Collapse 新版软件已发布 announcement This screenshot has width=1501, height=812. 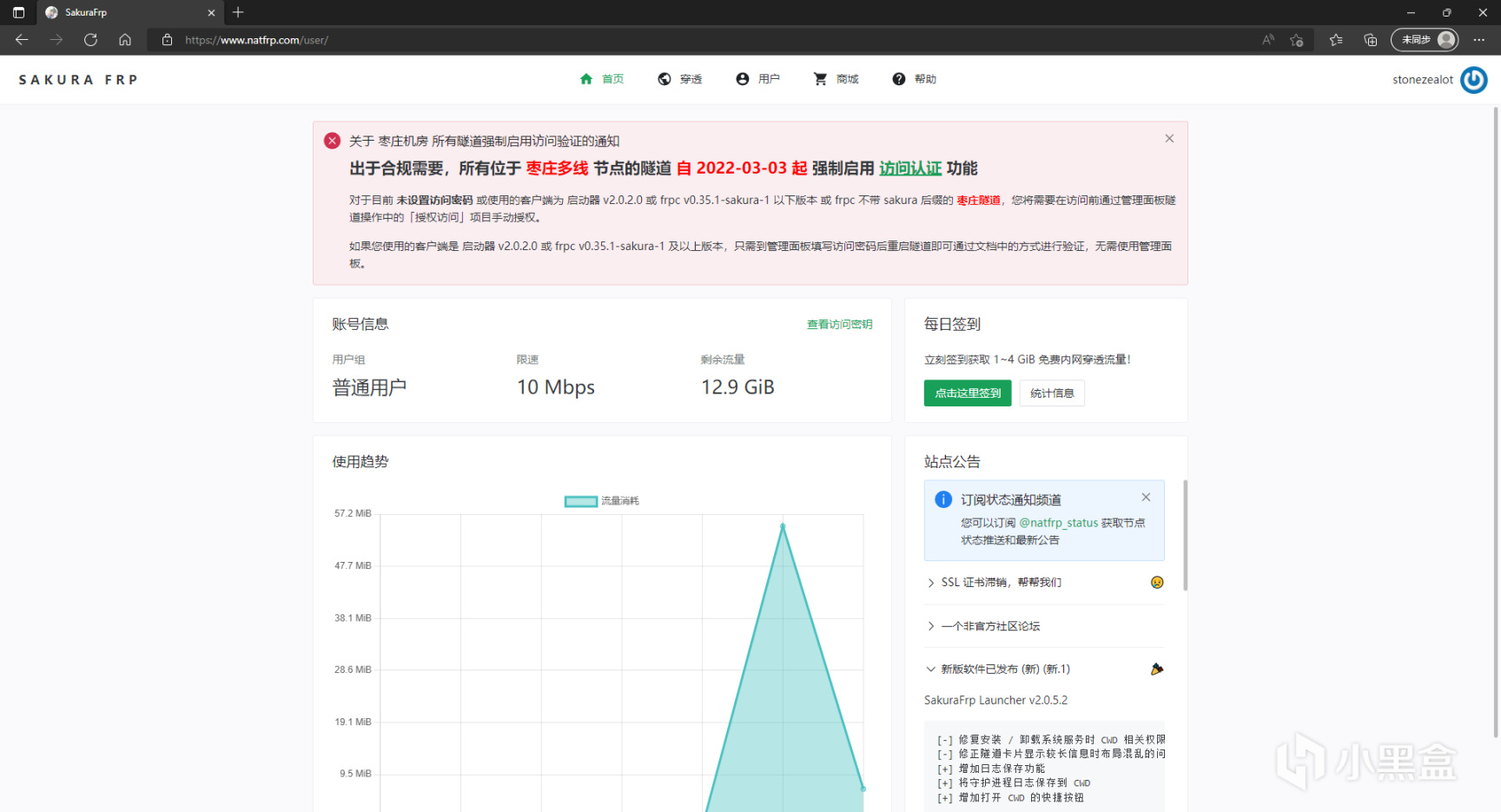click(x=1045, y=670)
